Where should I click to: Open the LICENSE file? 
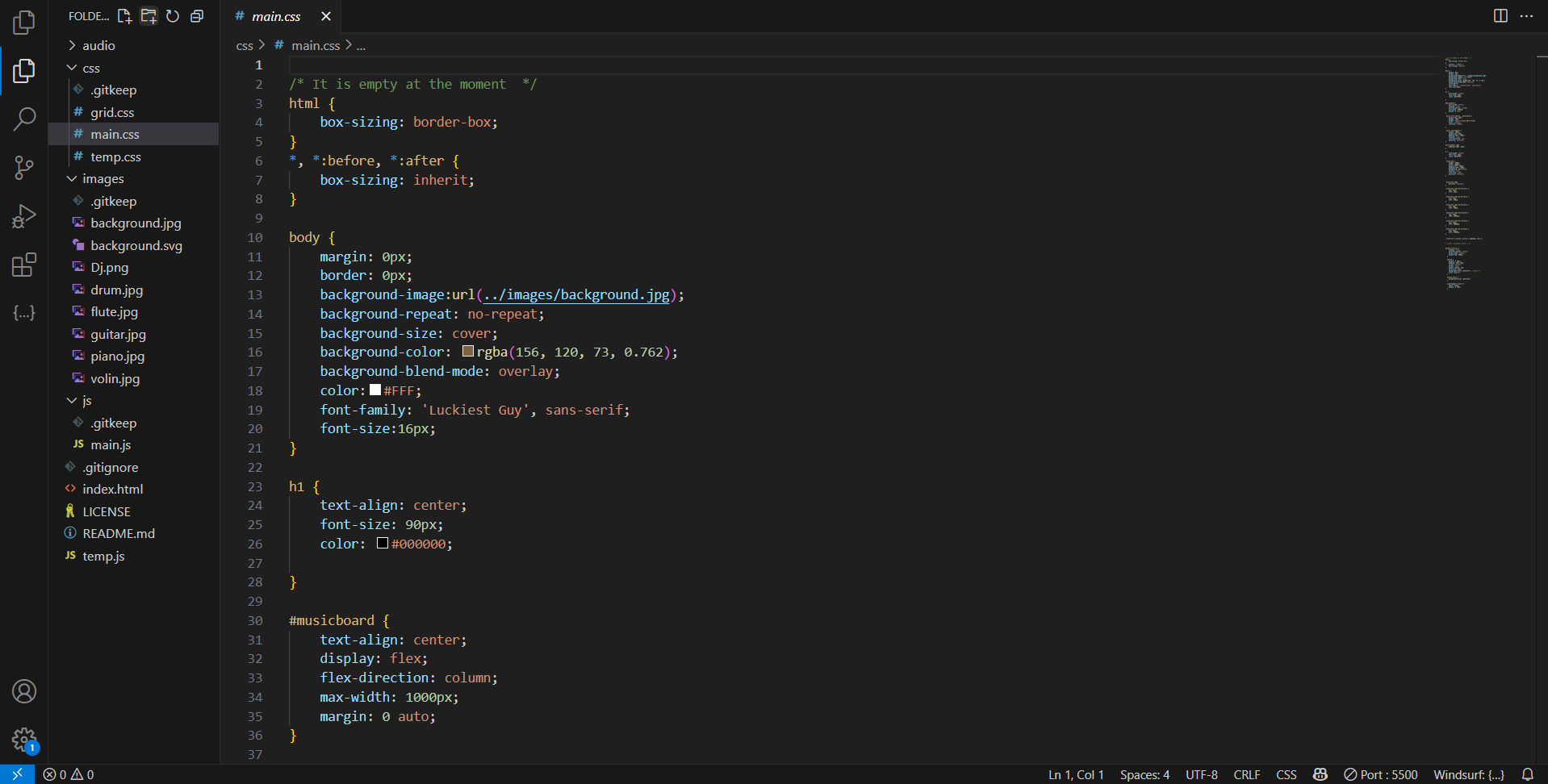(133, 511)
